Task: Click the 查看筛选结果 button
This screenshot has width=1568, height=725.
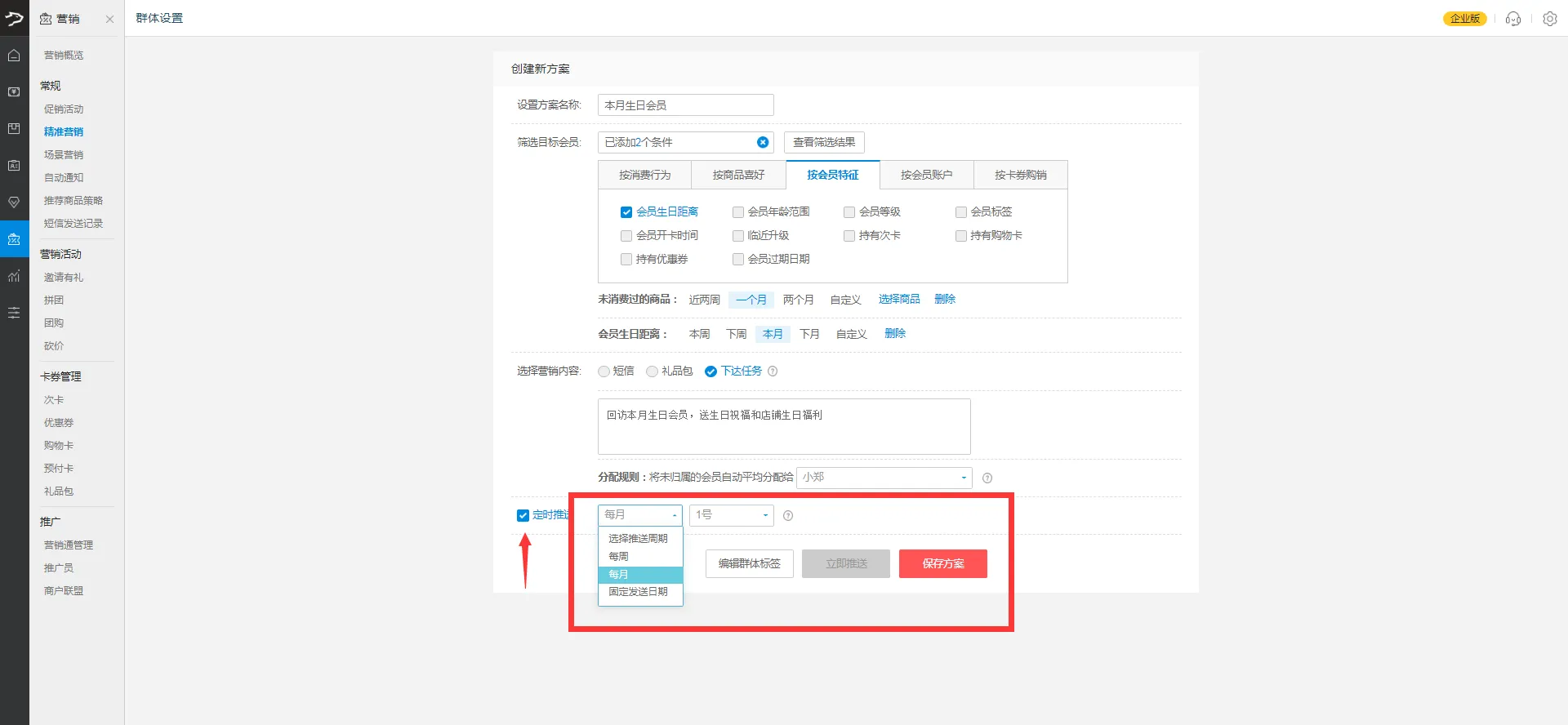Action: click(x=824, y=142)
